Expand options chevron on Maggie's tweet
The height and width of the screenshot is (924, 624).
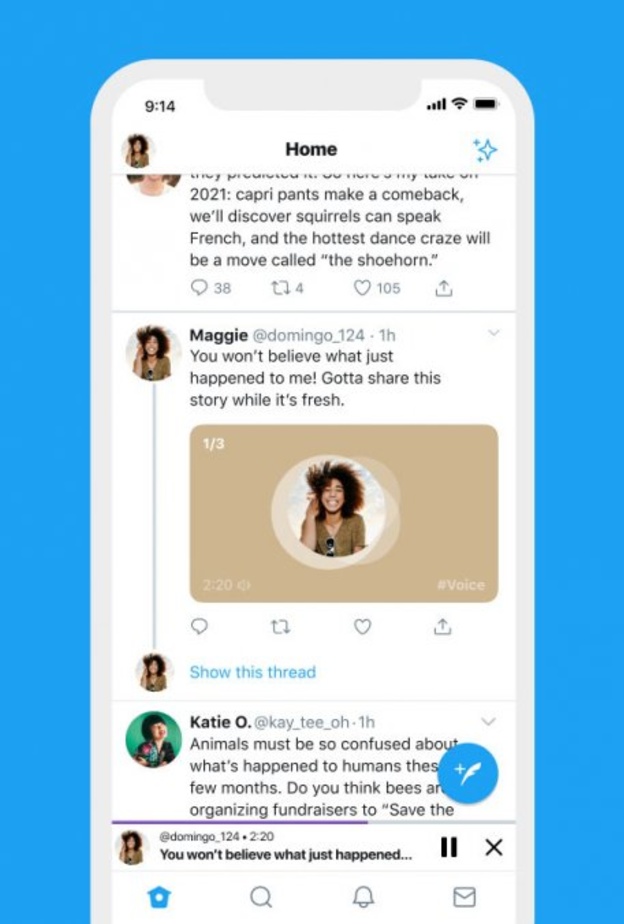493,333
